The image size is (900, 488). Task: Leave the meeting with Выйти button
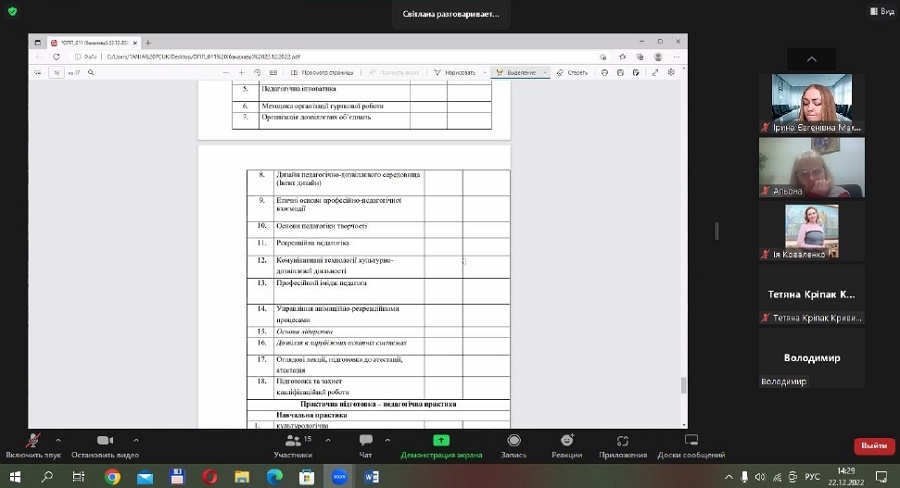(873, 446)
